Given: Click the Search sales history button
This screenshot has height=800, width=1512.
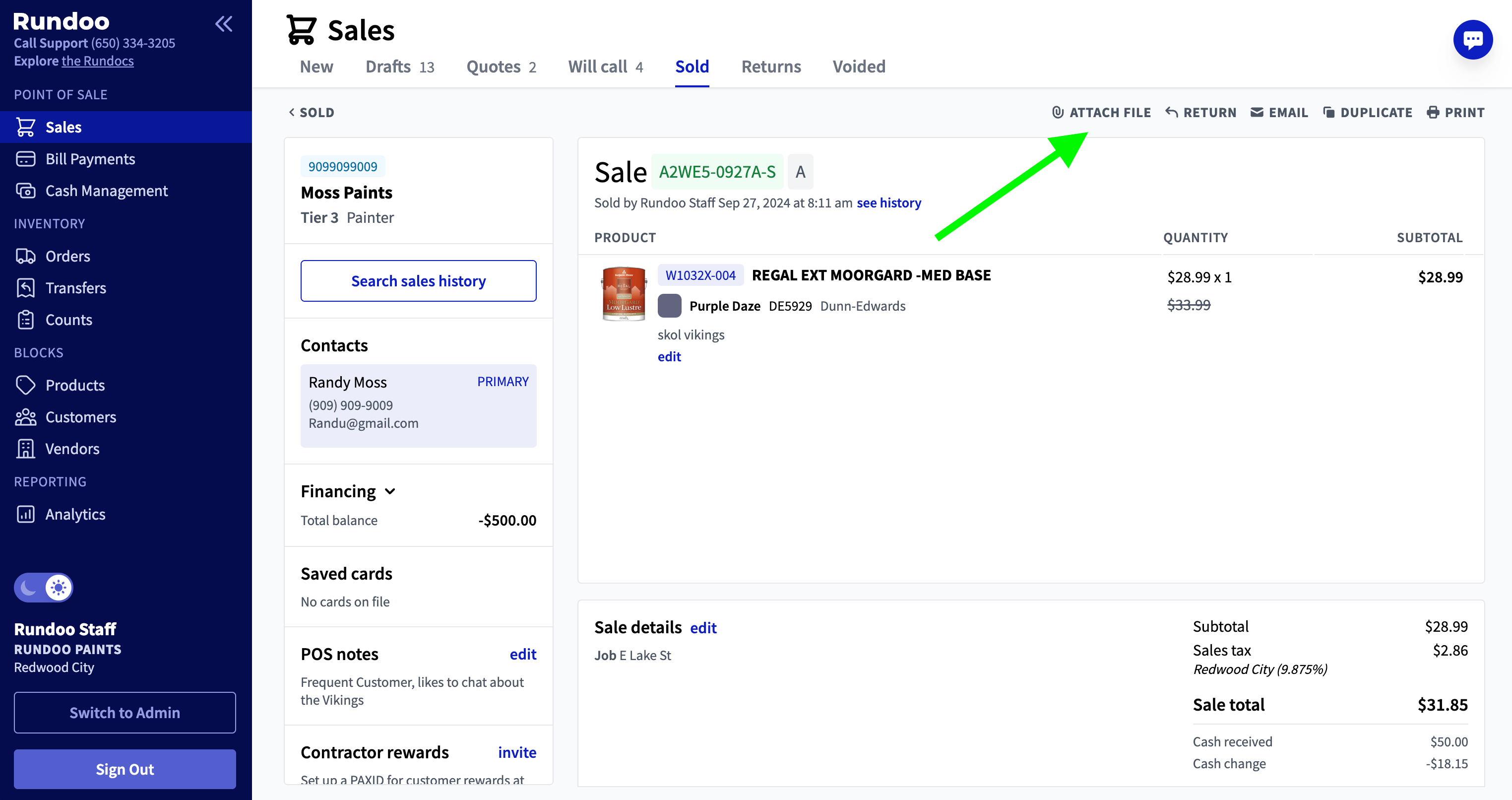Looking at the screenshot, I should (419, 281).
